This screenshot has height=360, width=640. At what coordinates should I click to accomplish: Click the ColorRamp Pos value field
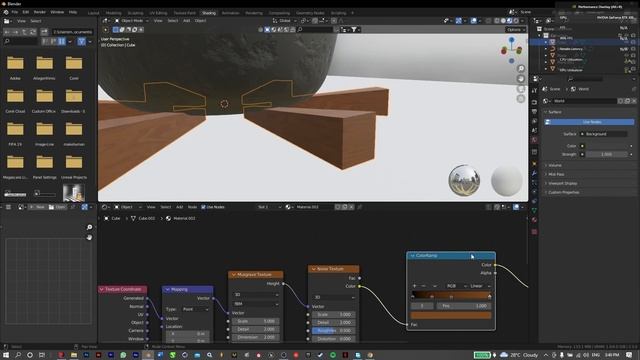464,306
